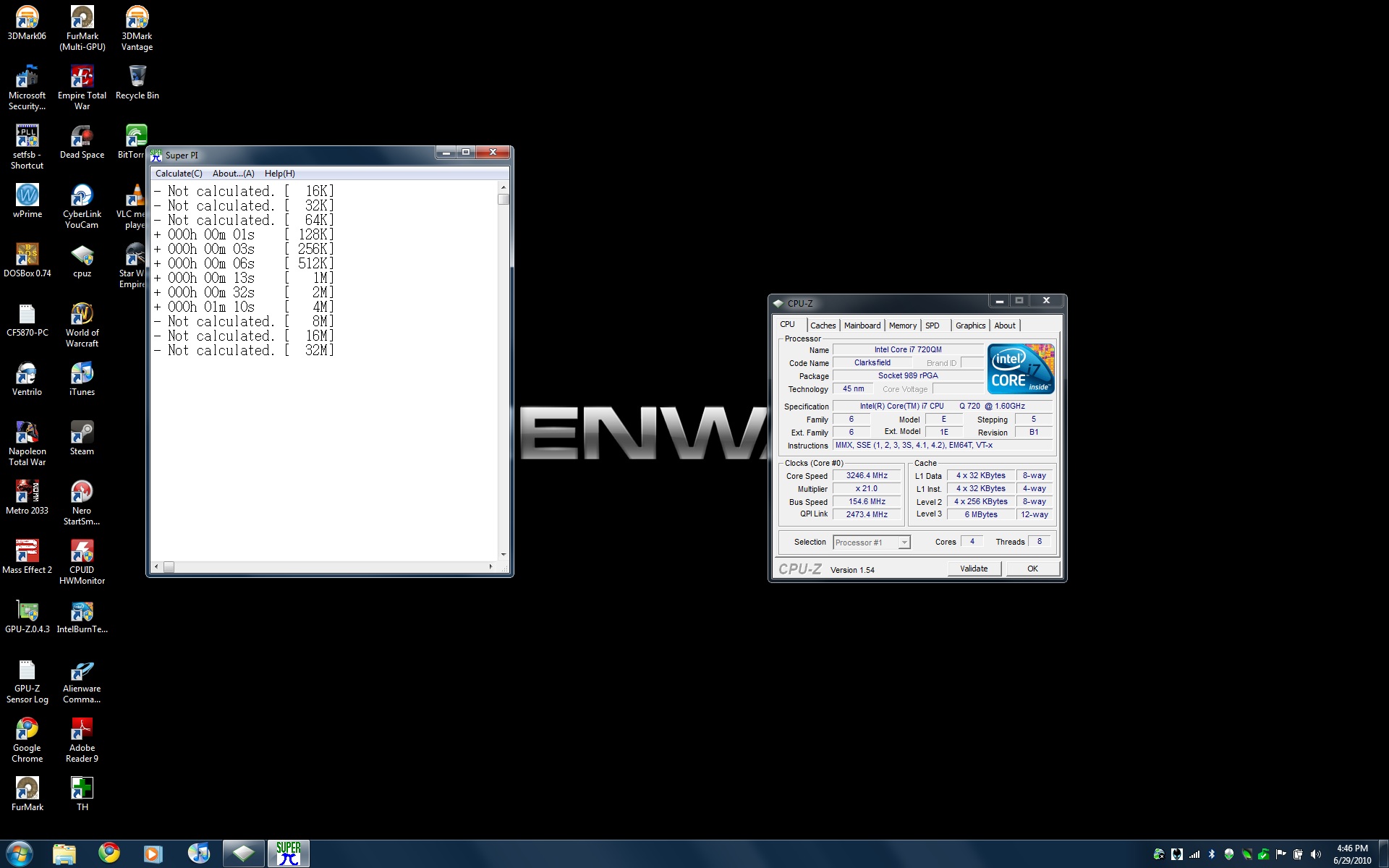Open FurMark icon at desktop bottom
This screenshot has height=868, width=1389.
pyautogui.click(x=27, y=793)
